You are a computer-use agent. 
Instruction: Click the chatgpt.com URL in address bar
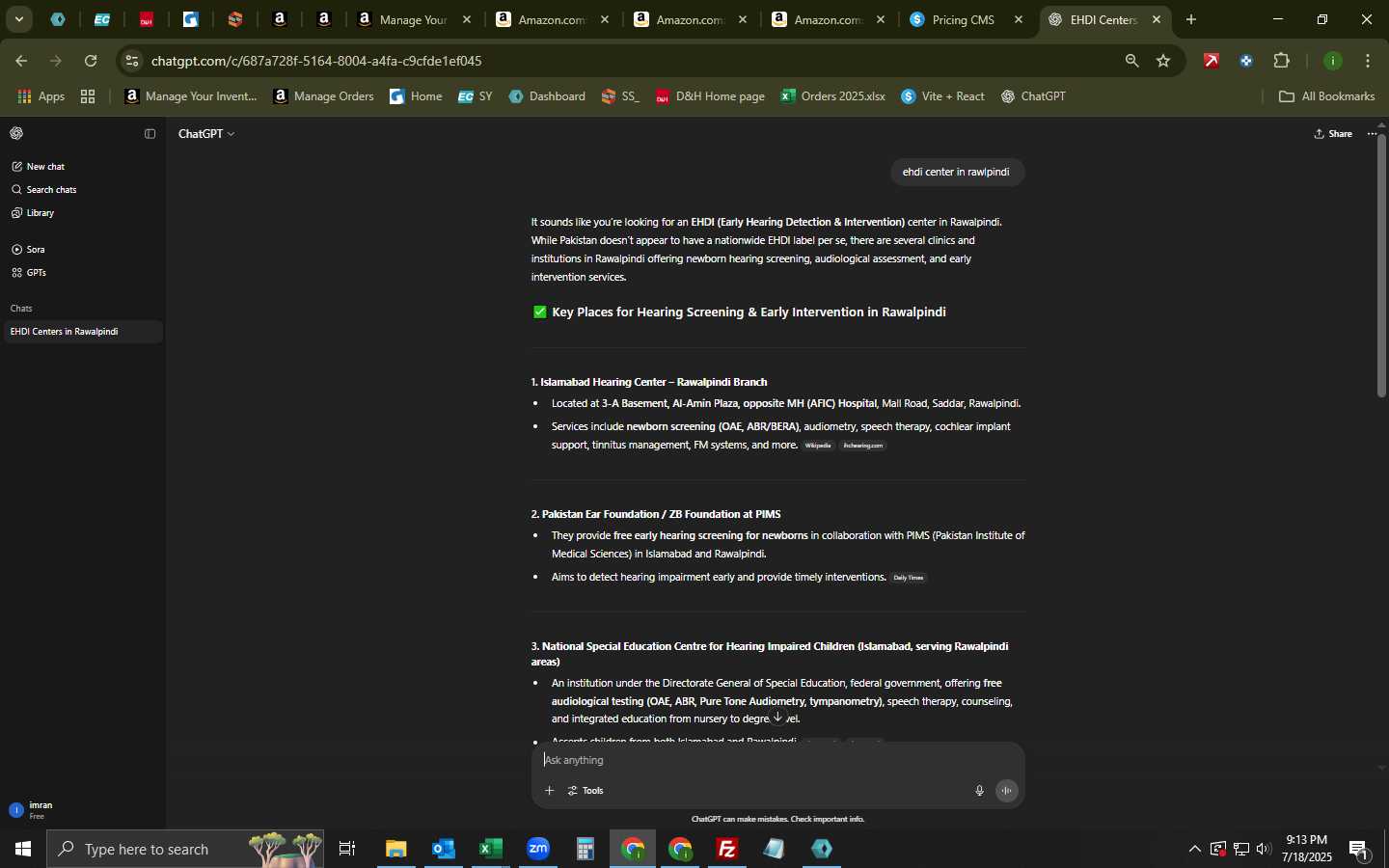[317, 61]
